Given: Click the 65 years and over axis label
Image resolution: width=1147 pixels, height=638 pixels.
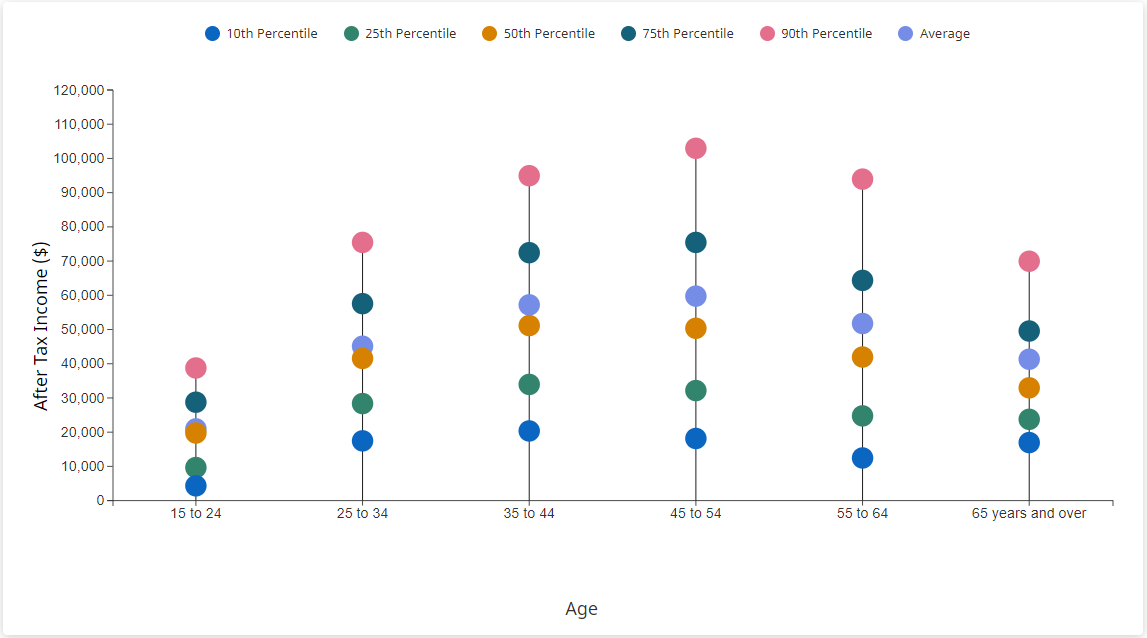Looking at the screenshot, I should click(1029, 513).
